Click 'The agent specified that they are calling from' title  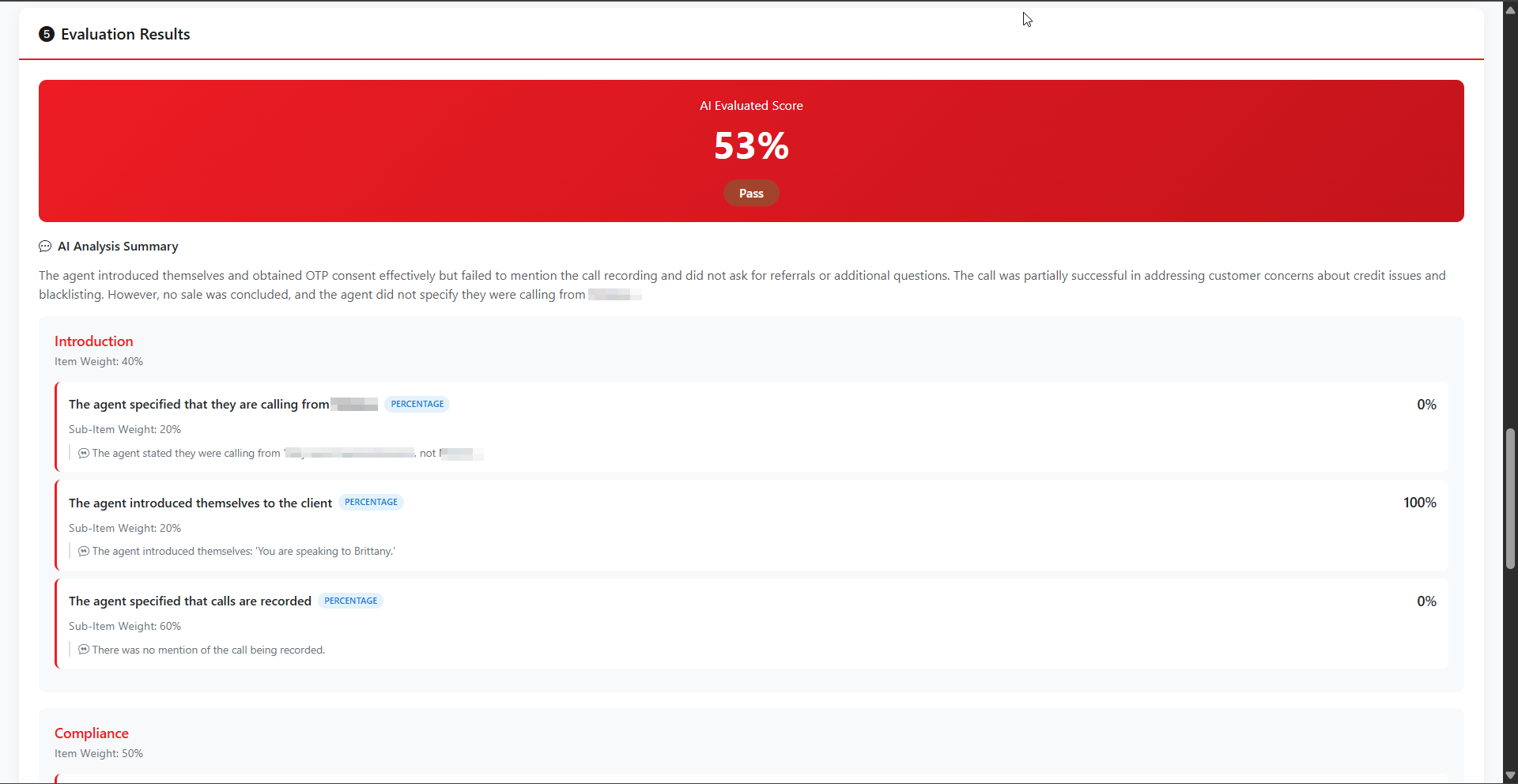coord(198,405)
